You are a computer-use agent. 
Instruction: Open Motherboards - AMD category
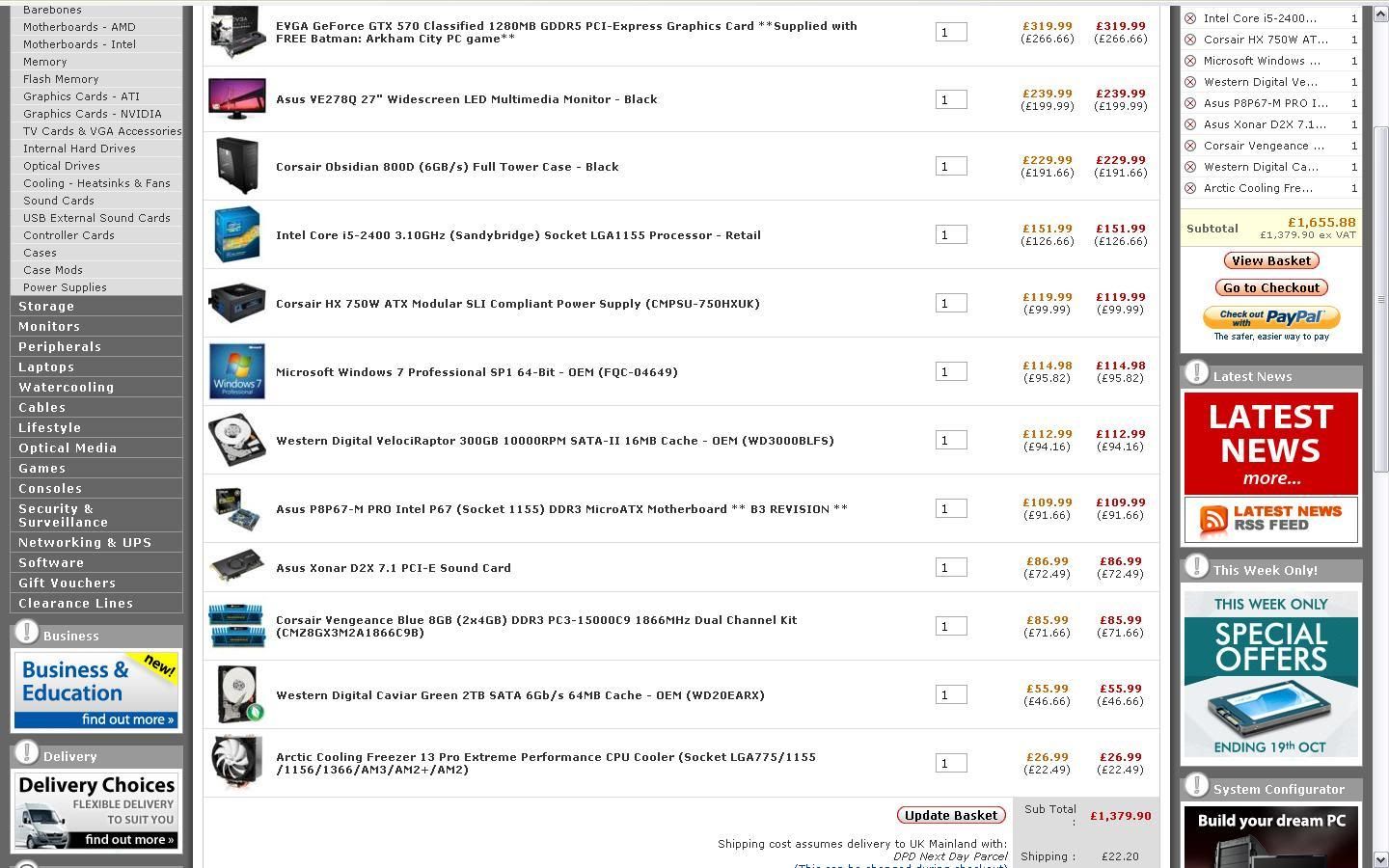[79, 27]
